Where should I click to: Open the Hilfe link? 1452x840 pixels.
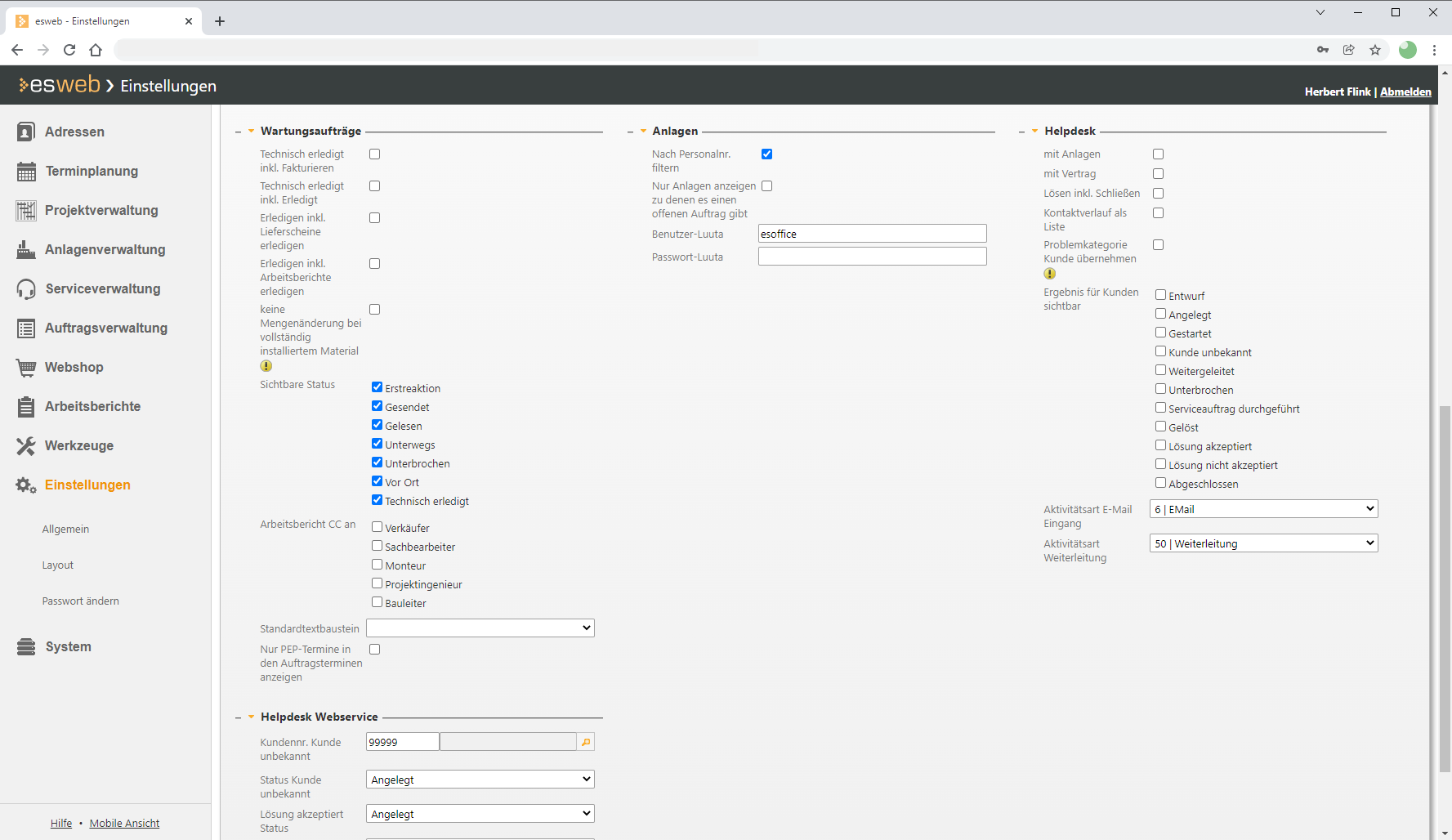61,823
